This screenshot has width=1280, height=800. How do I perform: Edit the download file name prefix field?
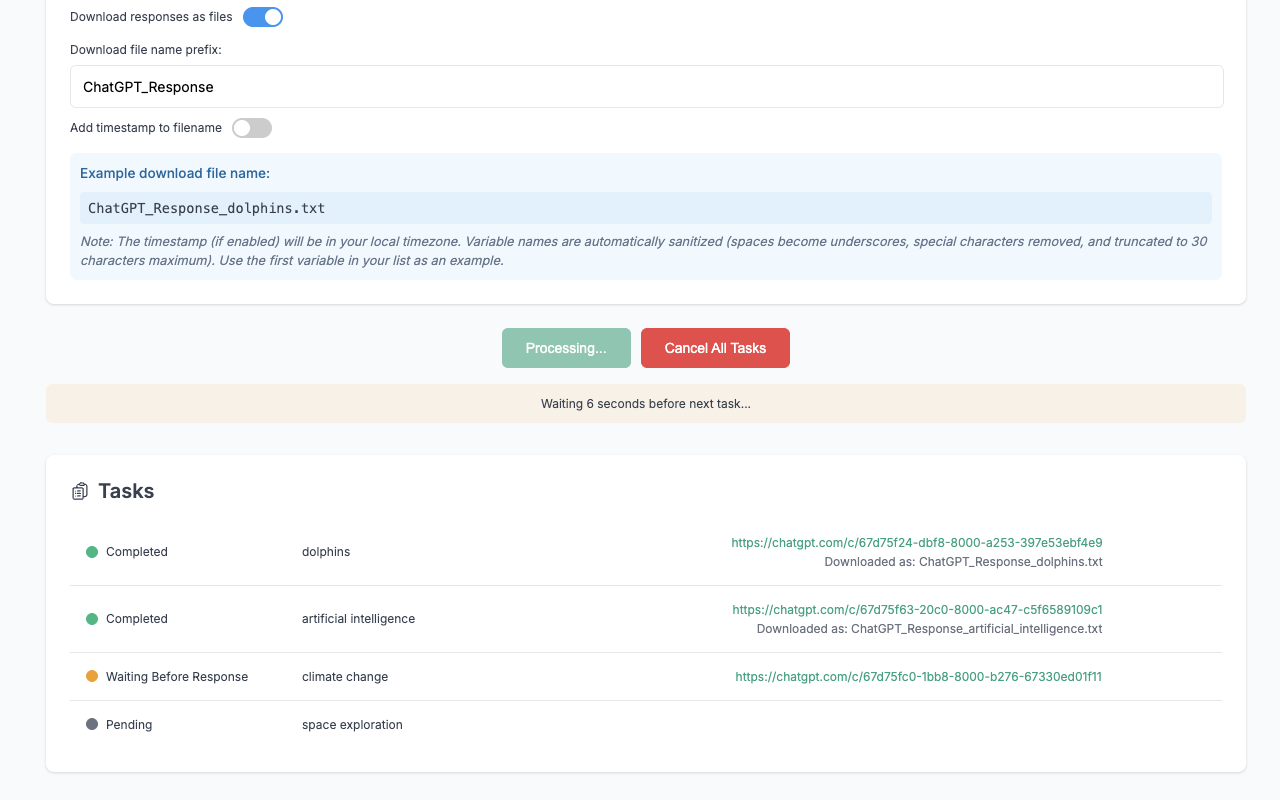click(647, 87)
